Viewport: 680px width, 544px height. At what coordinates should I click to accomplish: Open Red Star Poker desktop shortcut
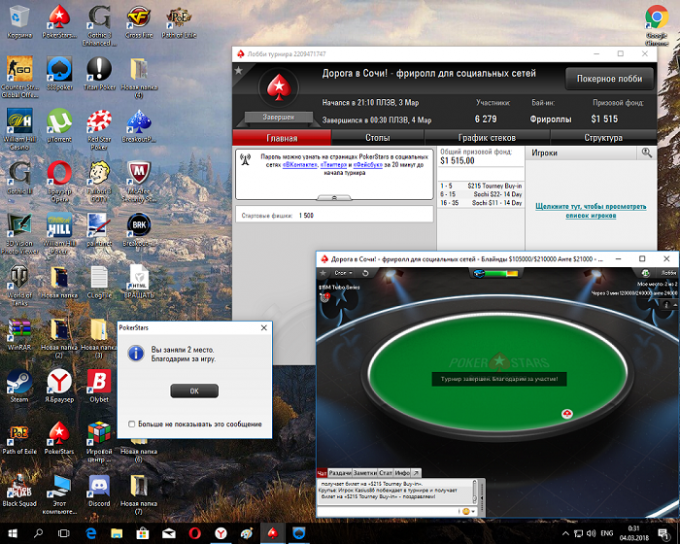click(99, 129)
